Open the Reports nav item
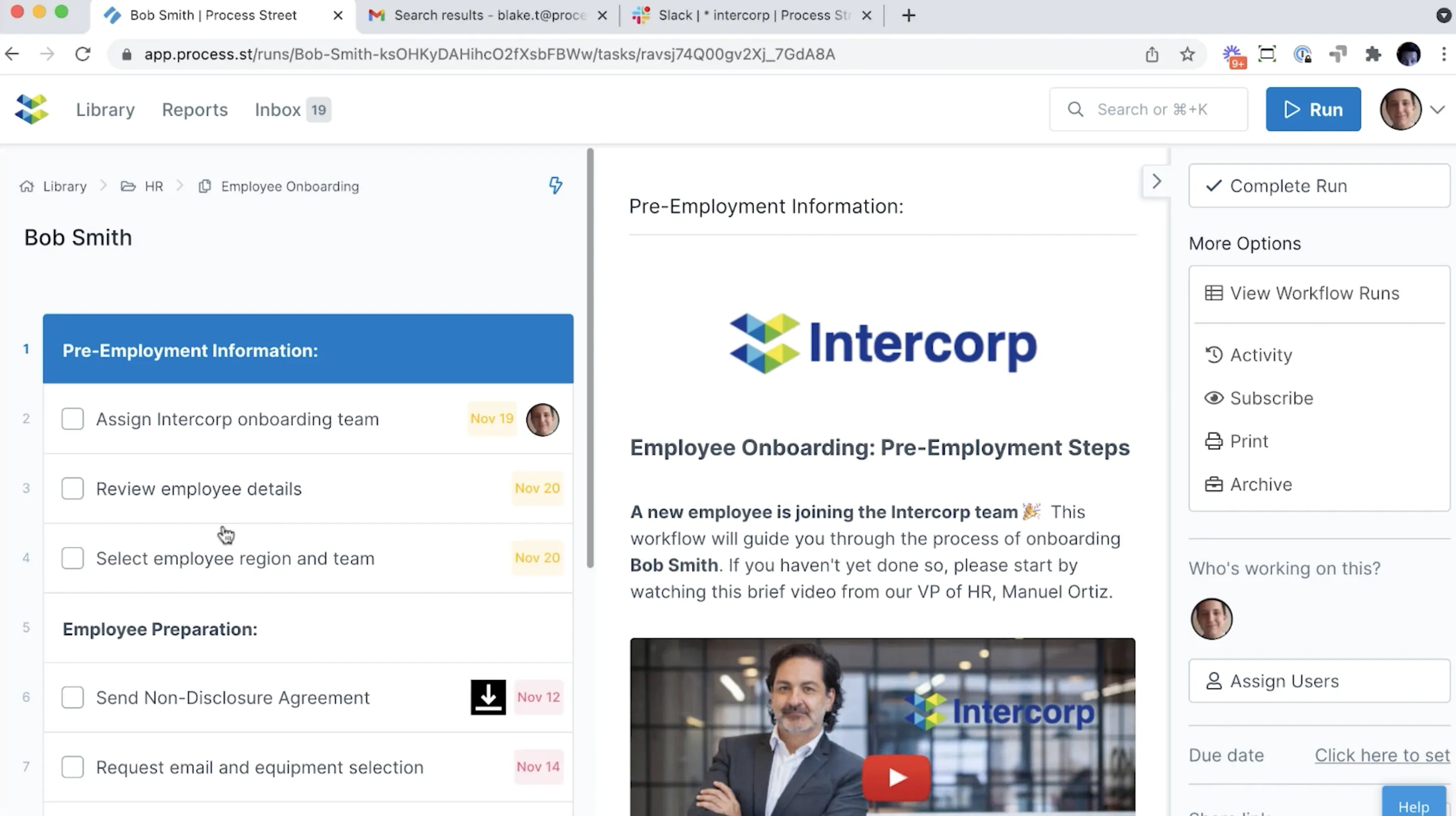 coord(195,110)
